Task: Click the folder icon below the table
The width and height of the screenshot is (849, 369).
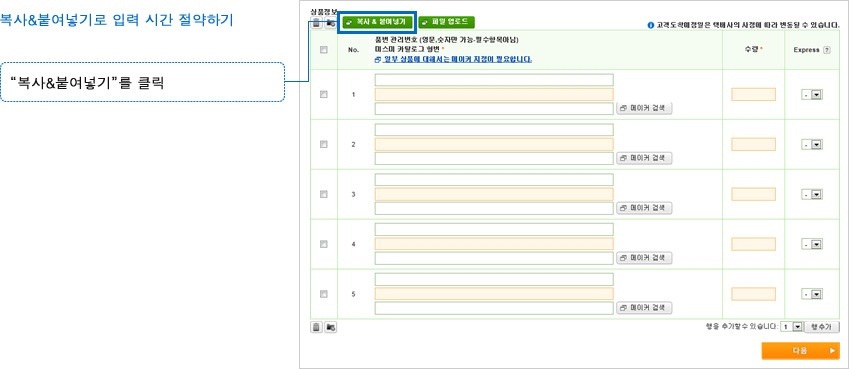Action: 330,327
